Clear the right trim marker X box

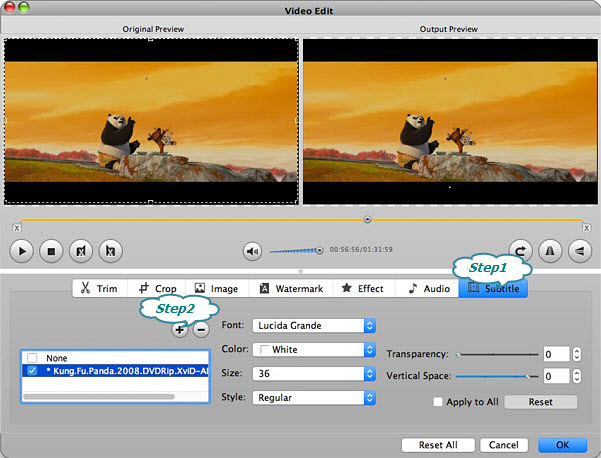pyautogui.click(x=586, y=228)
